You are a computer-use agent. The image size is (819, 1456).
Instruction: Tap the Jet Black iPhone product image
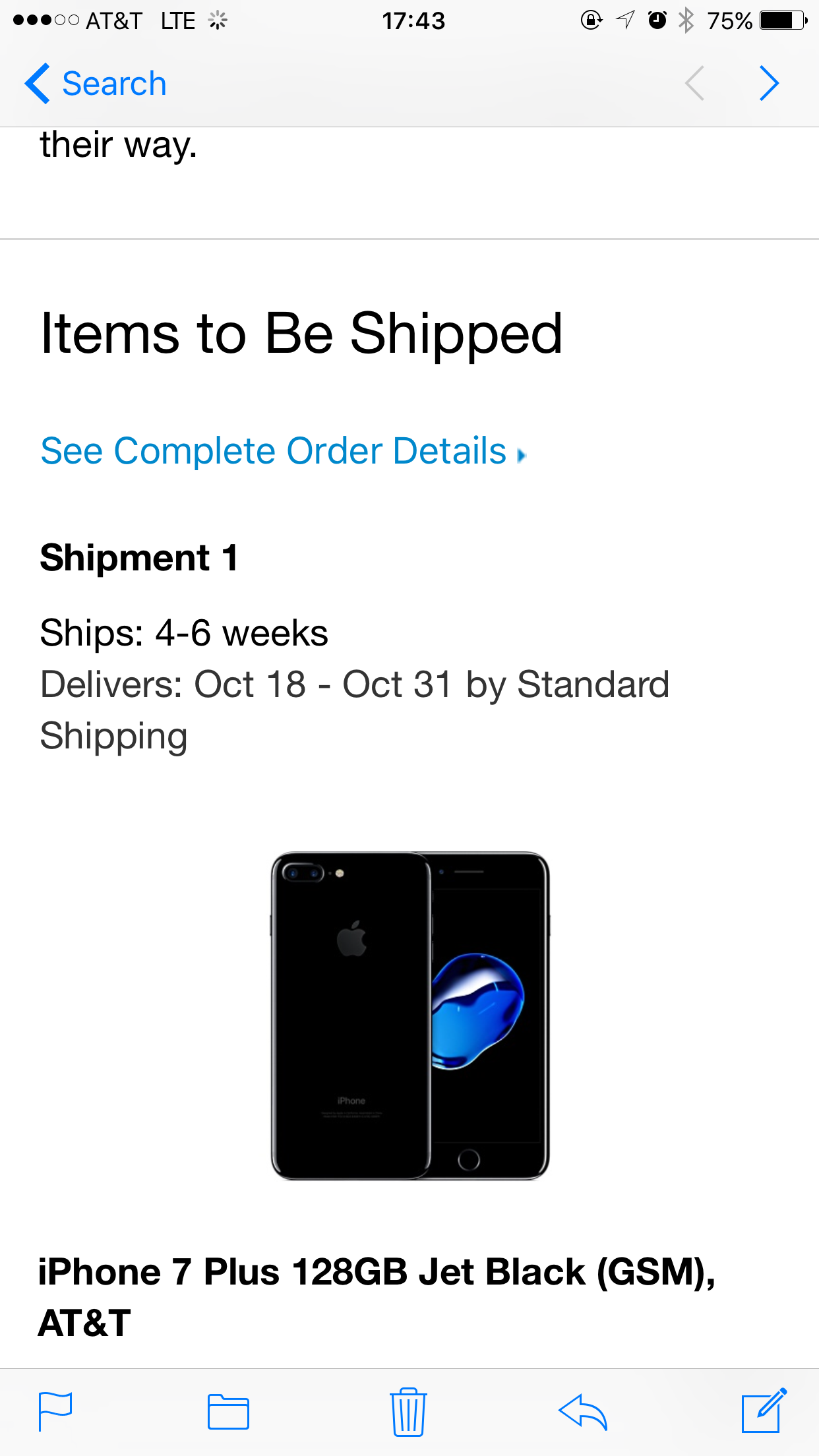[409, 1016]
